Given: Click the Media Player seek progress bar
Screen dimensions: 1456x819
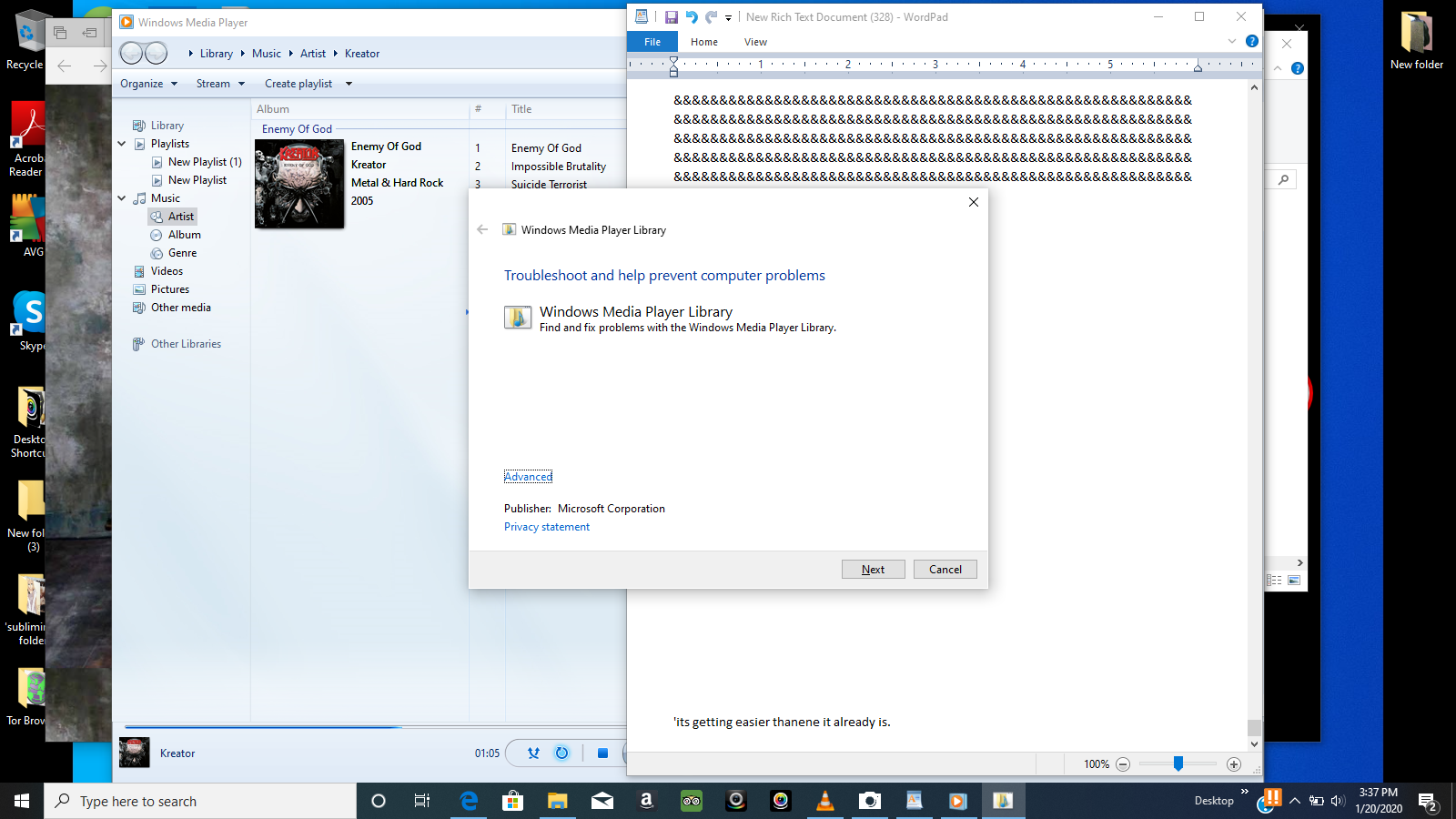Looking at the screenshot, I should [375, 727].
